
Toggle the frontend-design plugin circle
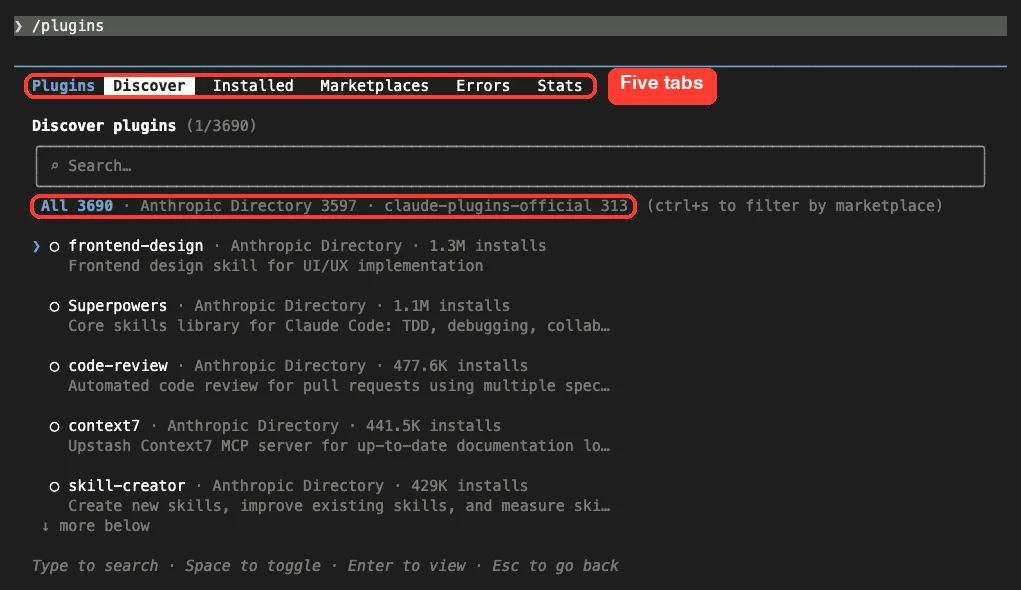pyautogui.click(x=55, y=246)
